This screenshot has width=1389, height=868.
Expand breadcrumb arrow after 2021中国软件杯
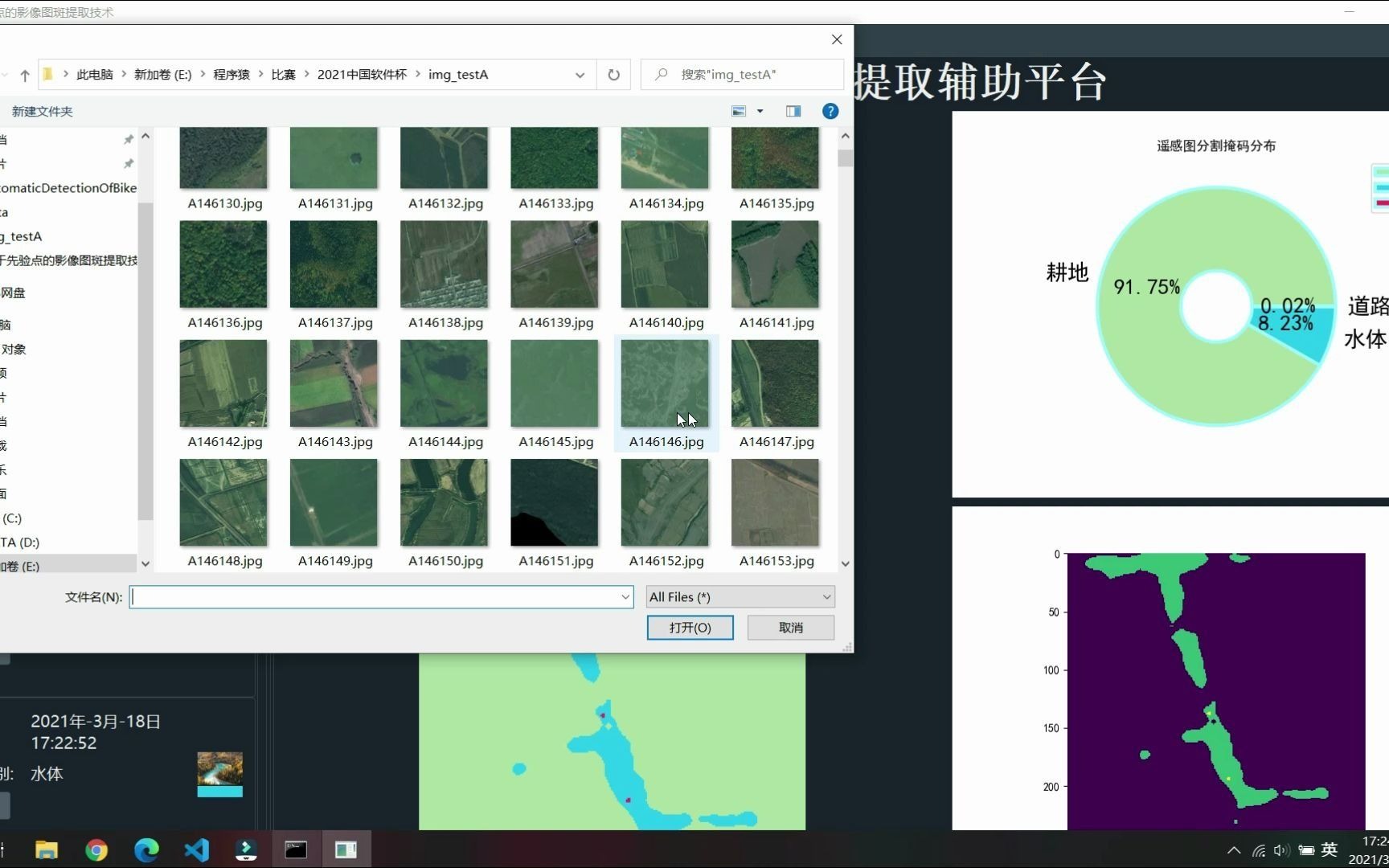[x=418, y=75]
